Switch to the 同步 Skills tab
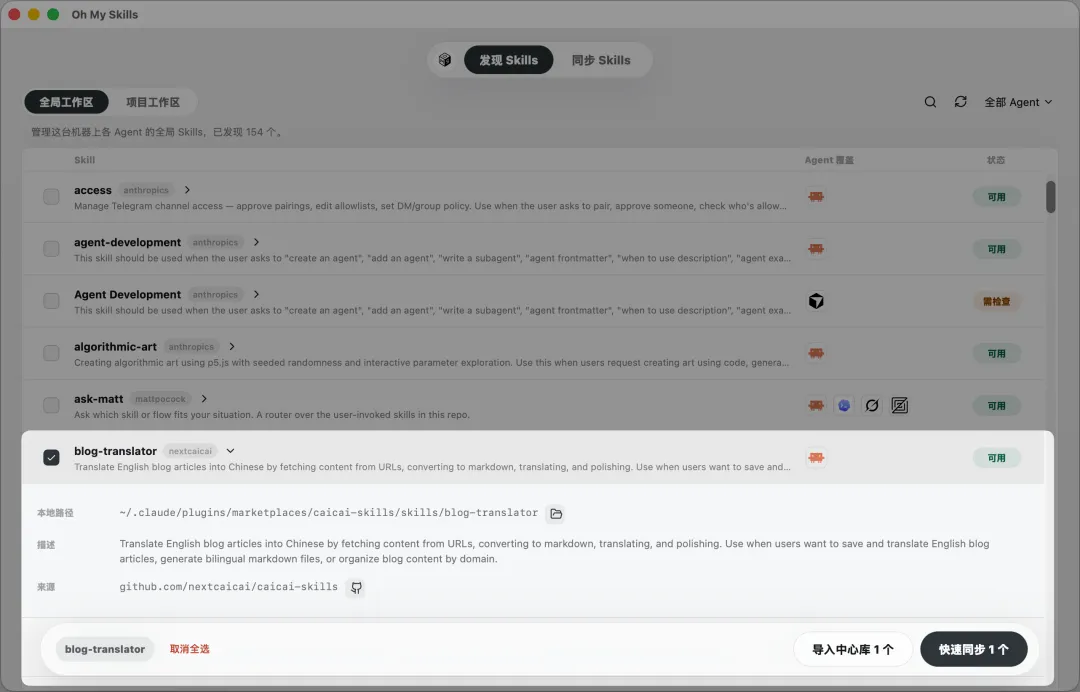Viewport: 1080px width, 692px height. (x=601, y=60)
